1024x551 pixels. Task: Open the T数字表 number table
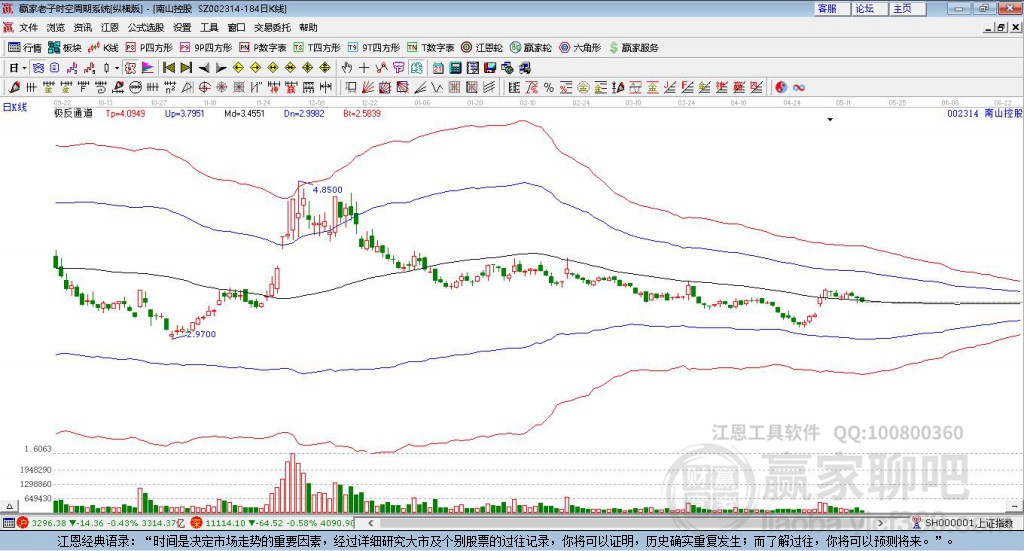[430, 48]
